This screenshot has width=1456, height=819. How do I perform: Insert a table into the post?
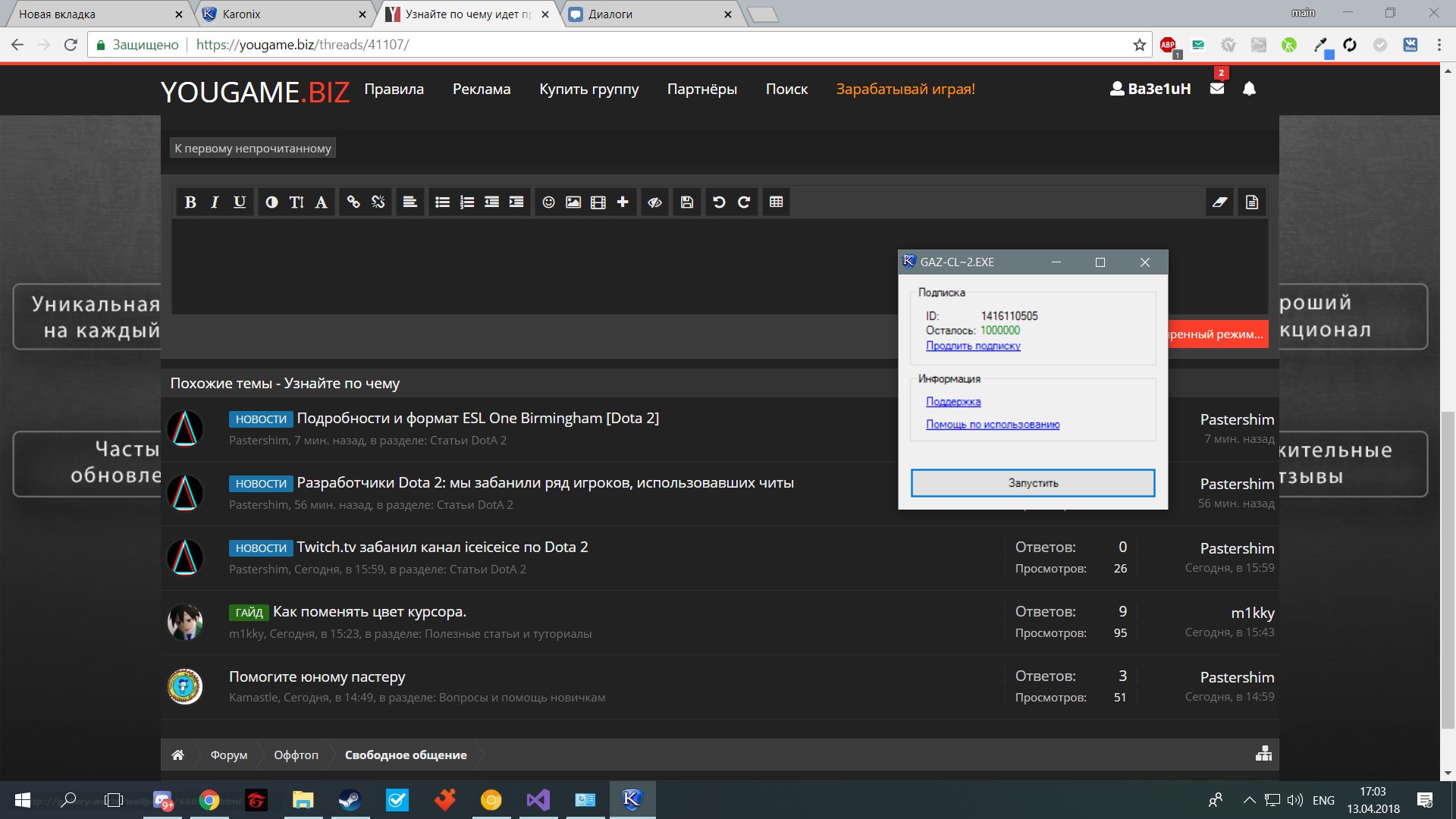(x=776, y=202)
